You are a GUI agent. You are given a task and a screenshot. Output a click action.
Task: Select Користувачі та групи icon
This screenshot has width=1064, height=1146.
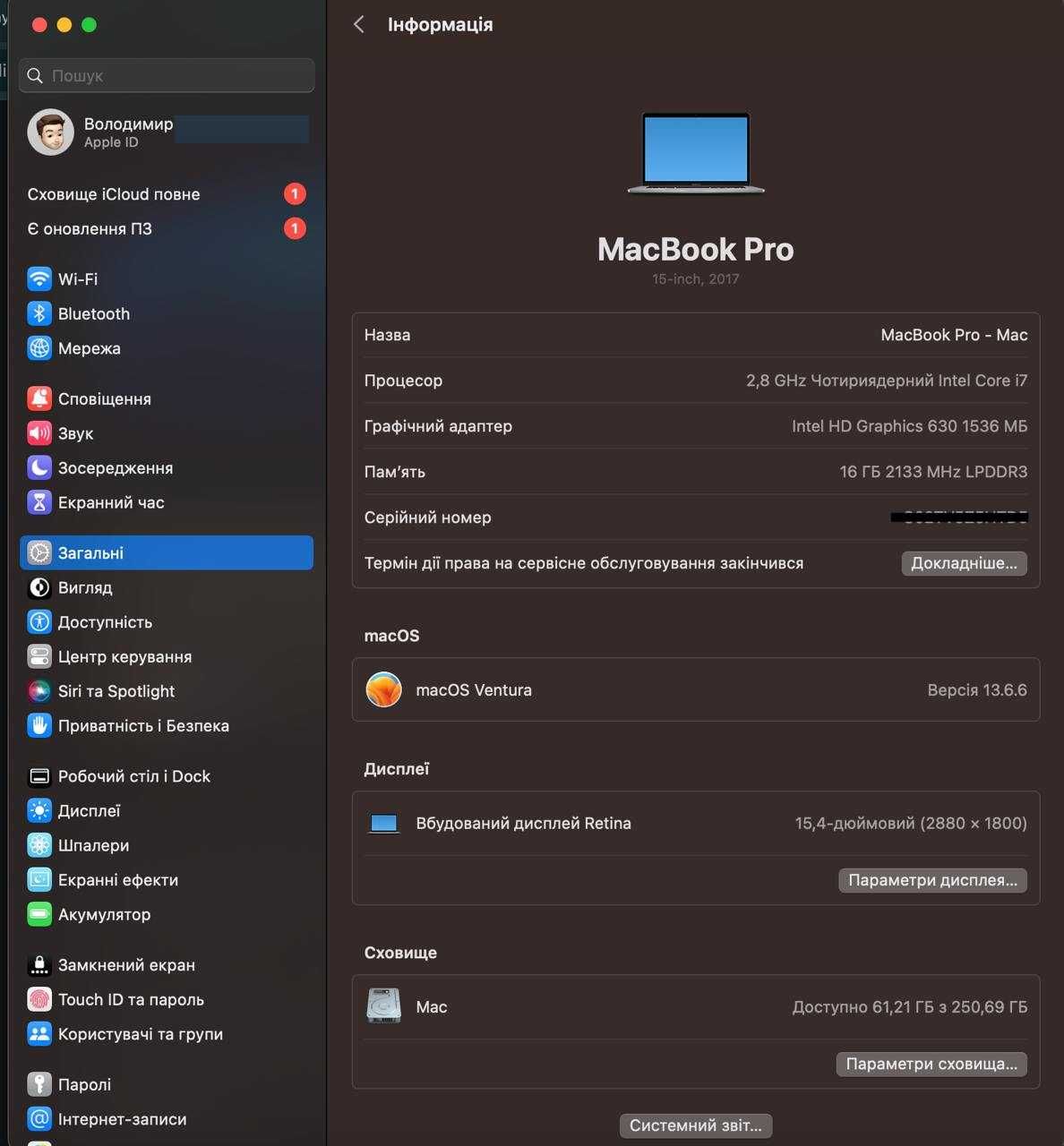pyautogui.click(x=39, y=1034)
